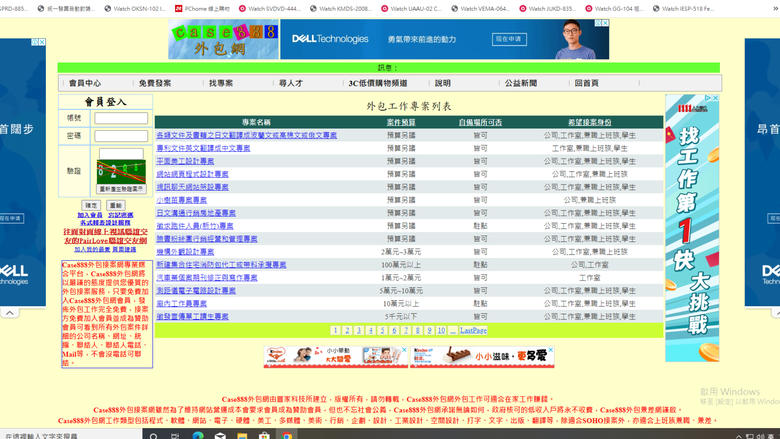Open the 尋人才 menu item

[291, 83]
